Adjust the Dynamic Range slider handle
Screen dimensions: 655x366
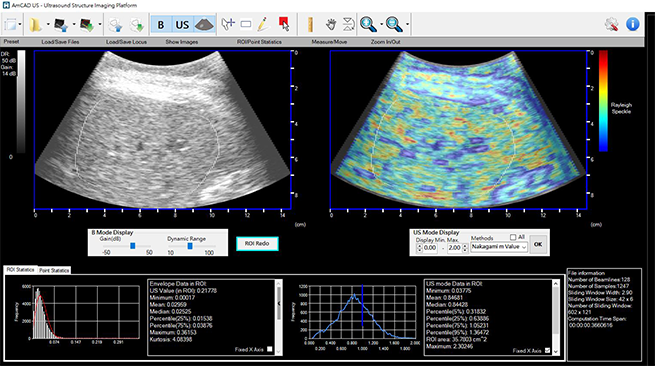[190, 246]
